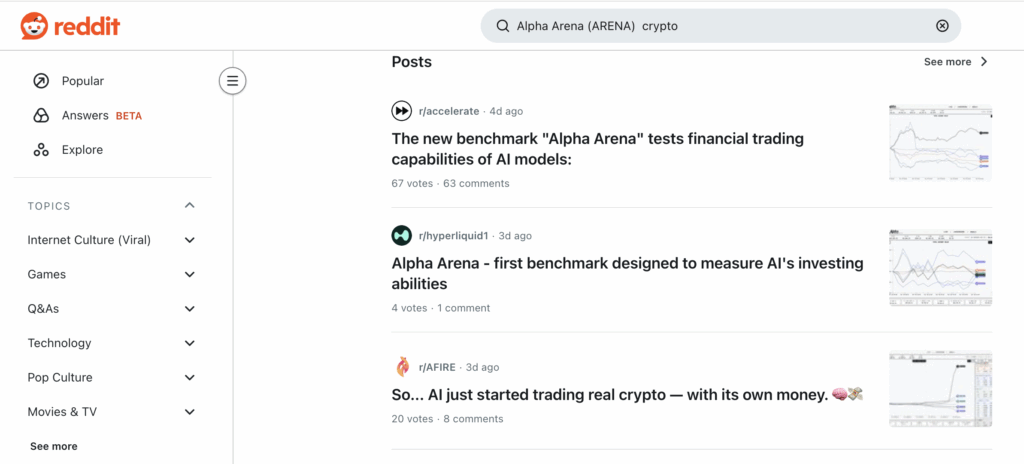Click See more next to Posts
The width and height of the screenshot is (1024, 464).
point(955,62)
